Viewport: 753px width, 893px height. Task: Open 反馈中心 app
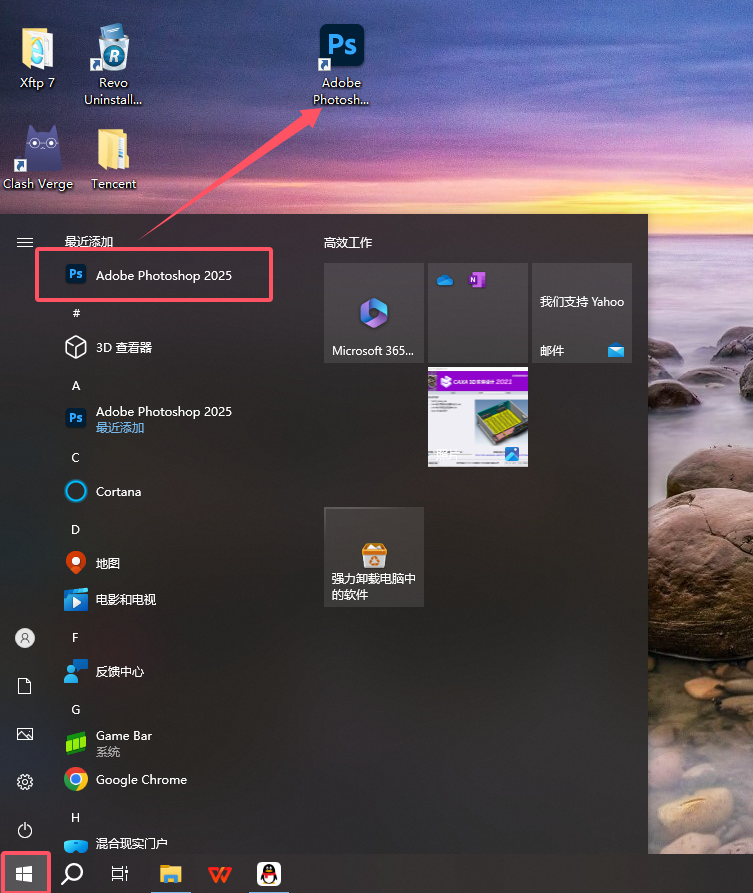coord(105,671)
